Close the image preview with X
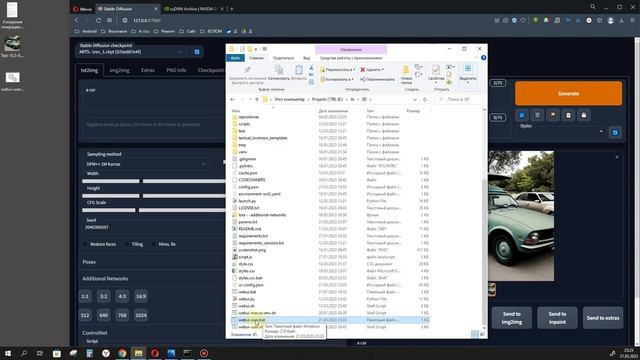This screenshot has height=360, width=640. 617,157
